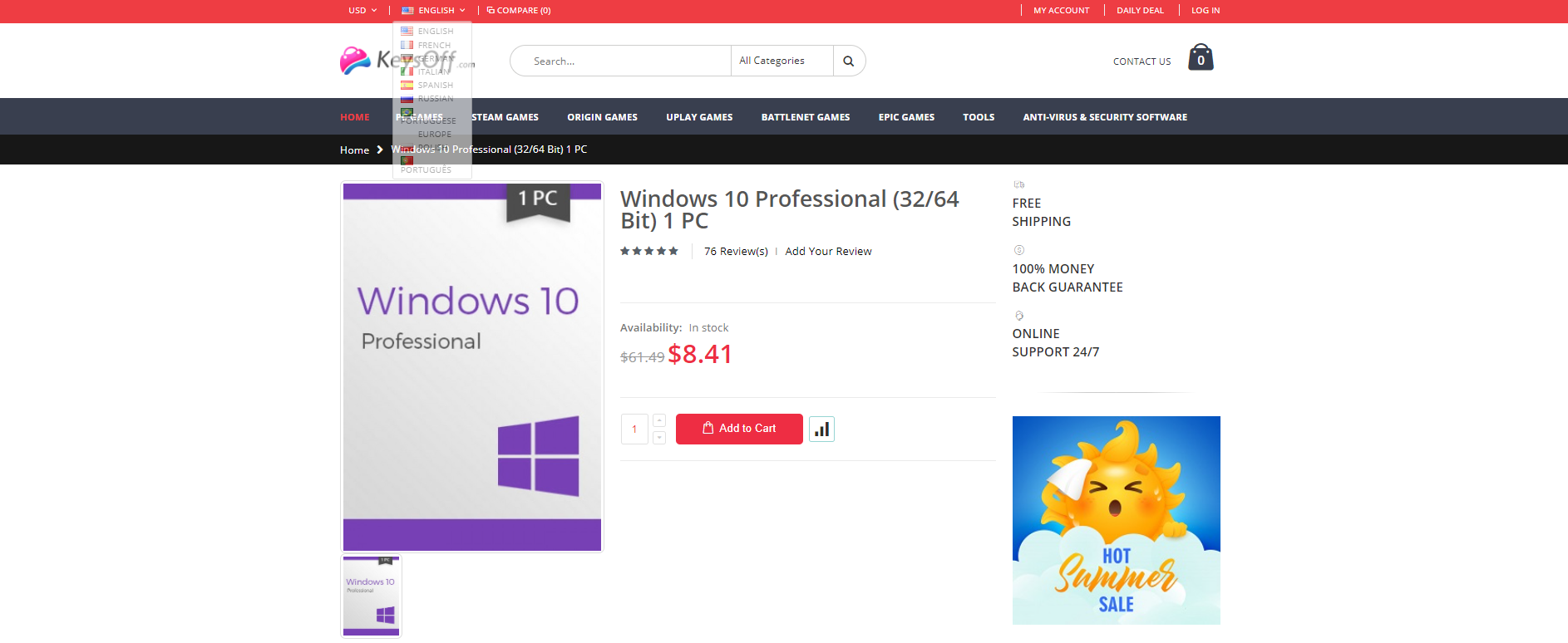The image size is (1568, 643).
Task: Go to the HOME navigation tab
Action: 355,117
